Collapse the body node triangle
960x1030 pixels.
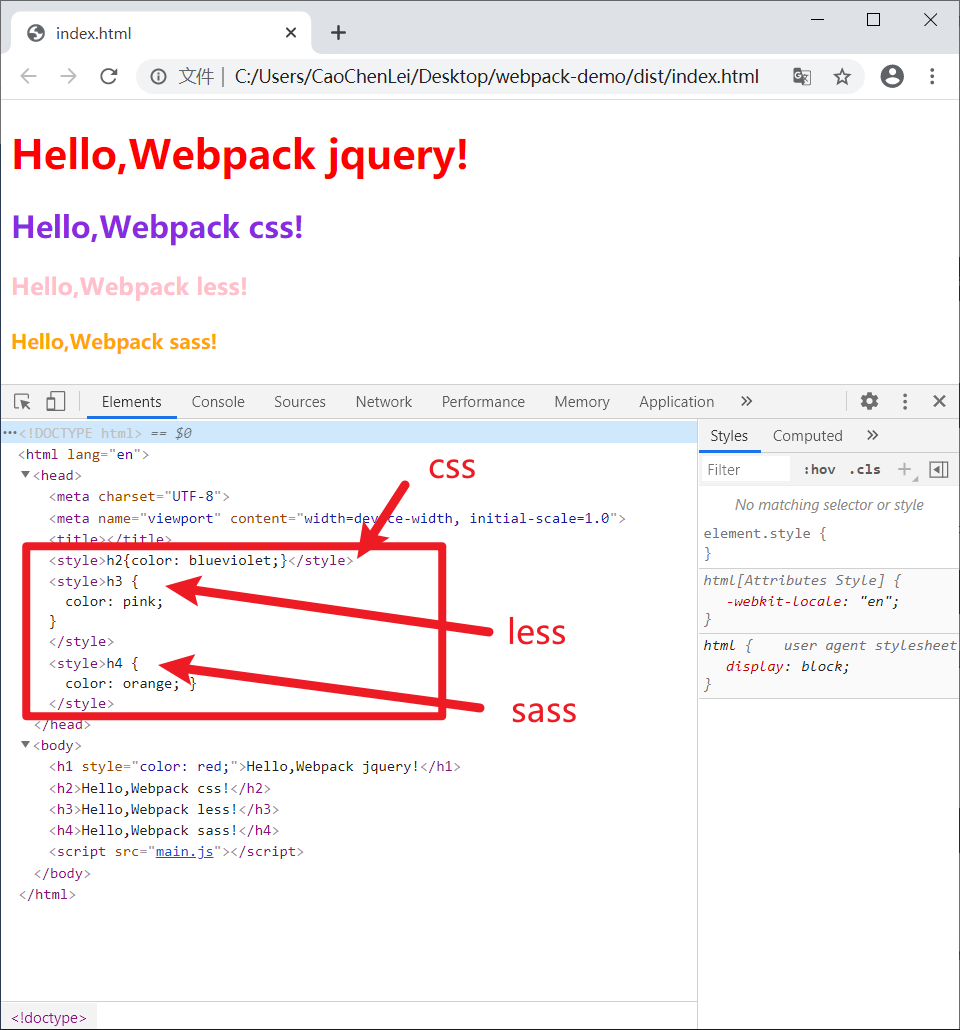(26, 744)
